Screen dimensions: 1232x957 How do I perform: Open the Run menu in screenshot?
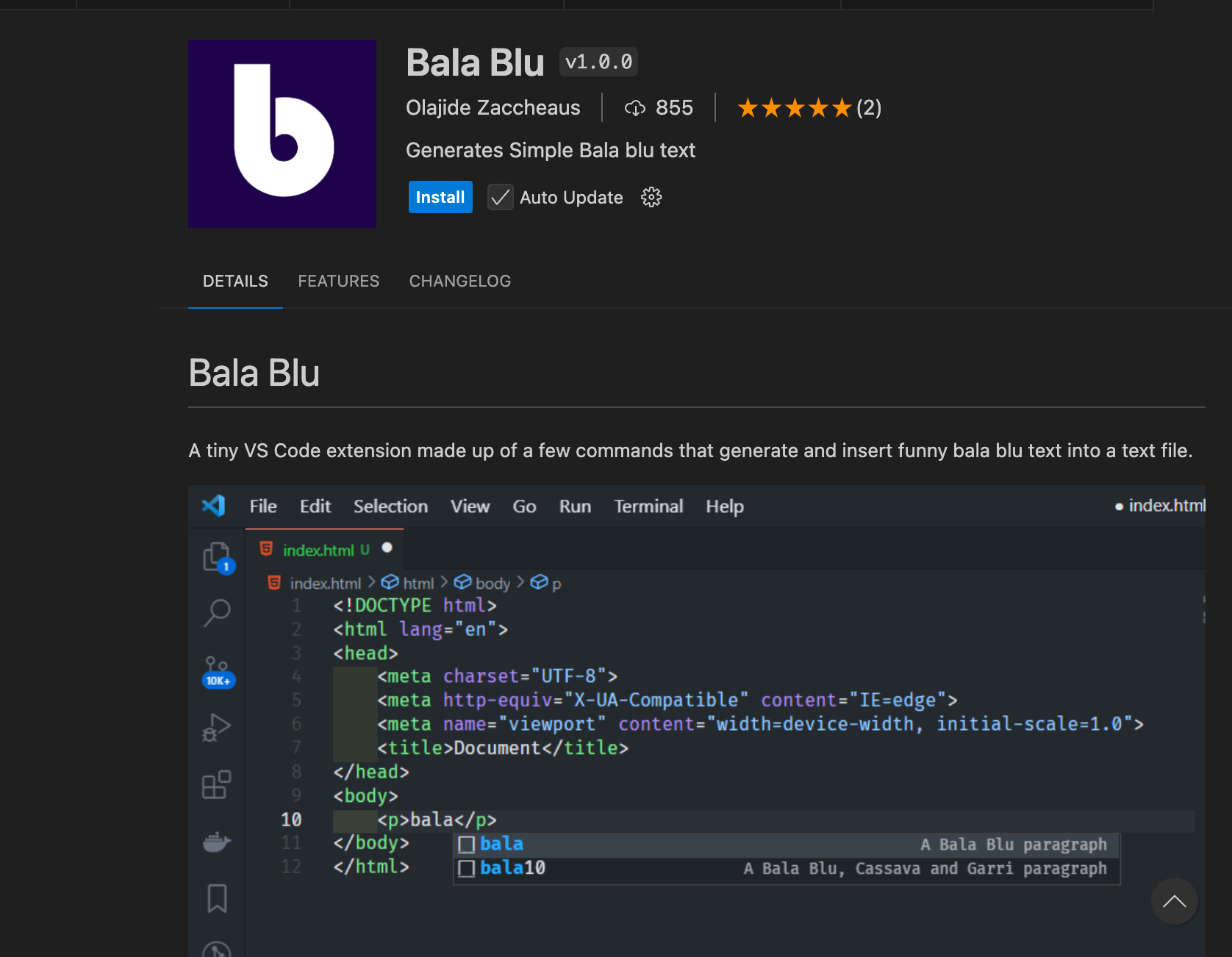pos(575,506)
